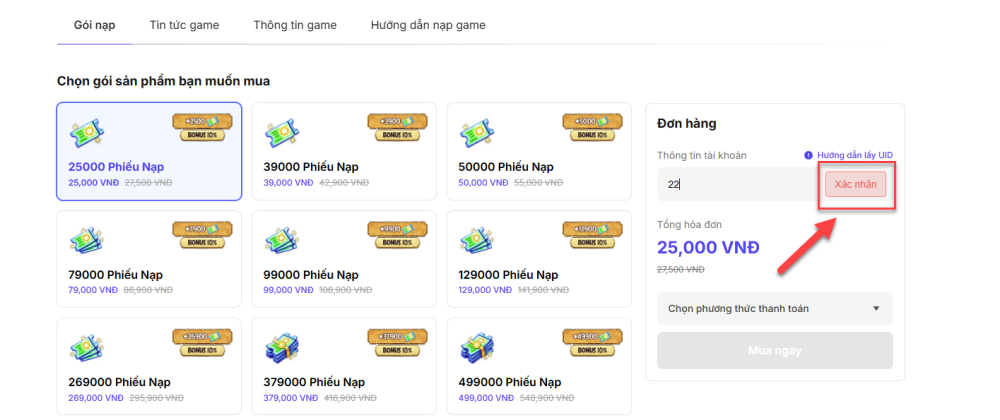
Task: Open the Thông tin game tab
Action: click(x=295, y=25)
